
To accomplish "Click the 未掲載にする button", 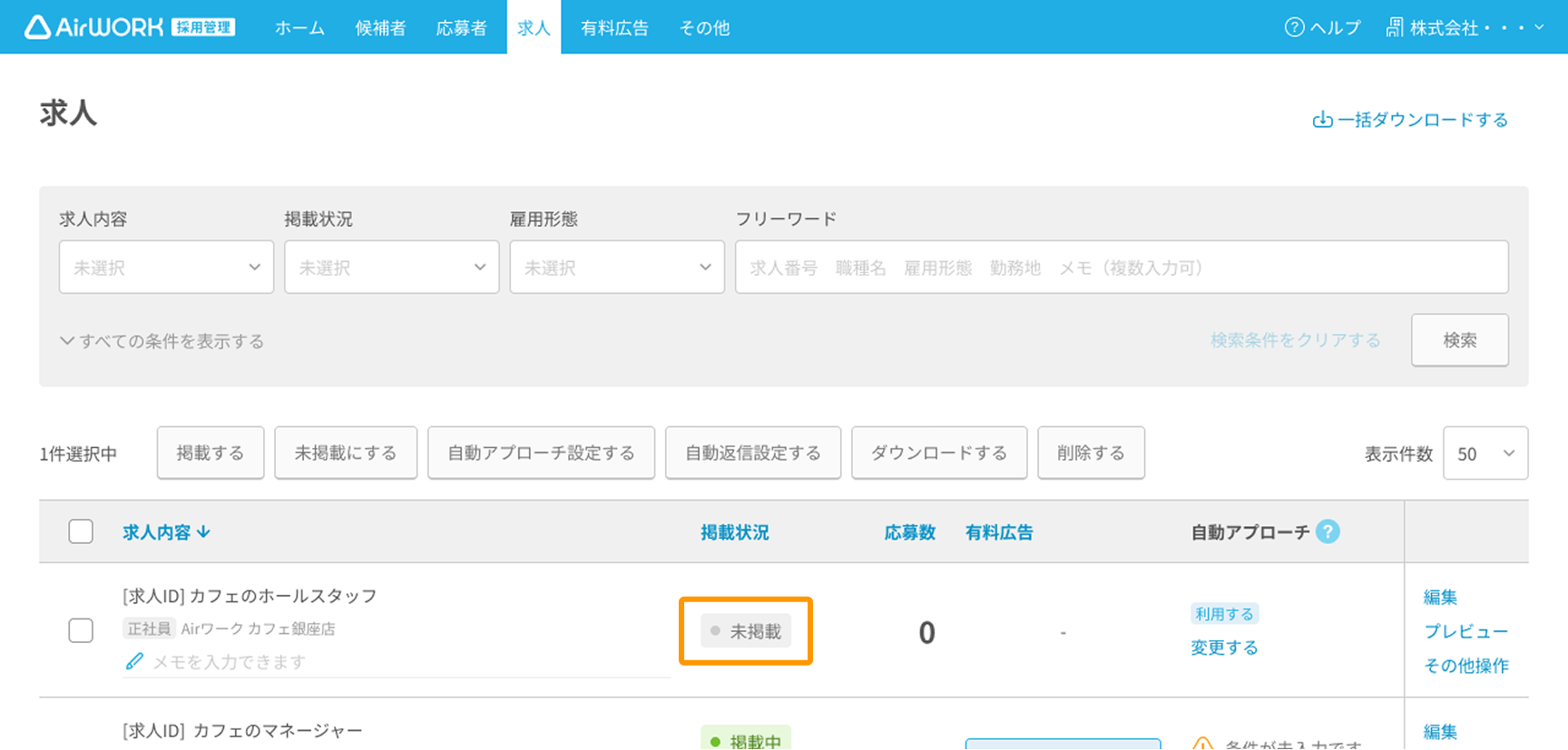I will [346, 453].
